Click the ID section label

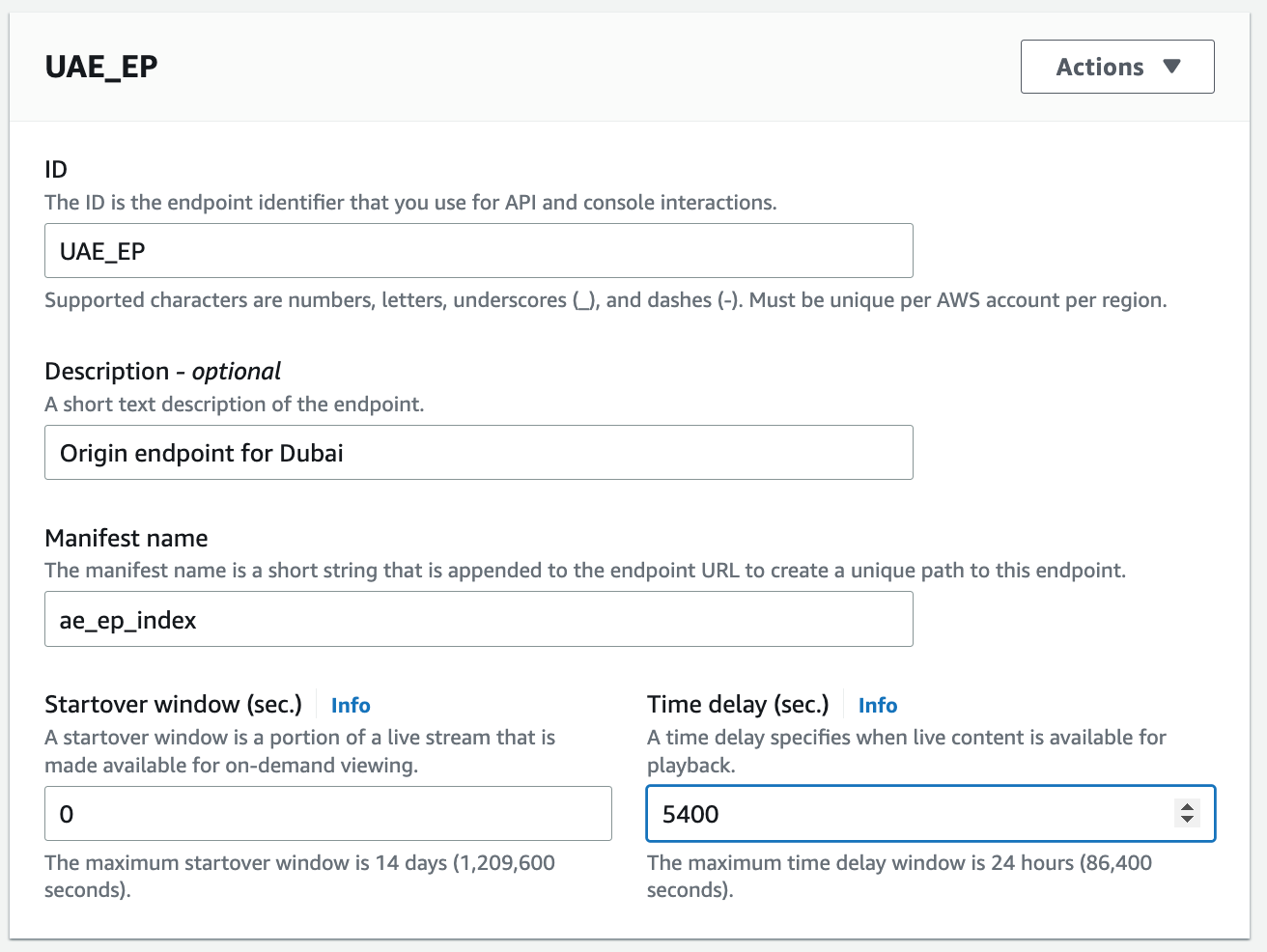[56, 169]
